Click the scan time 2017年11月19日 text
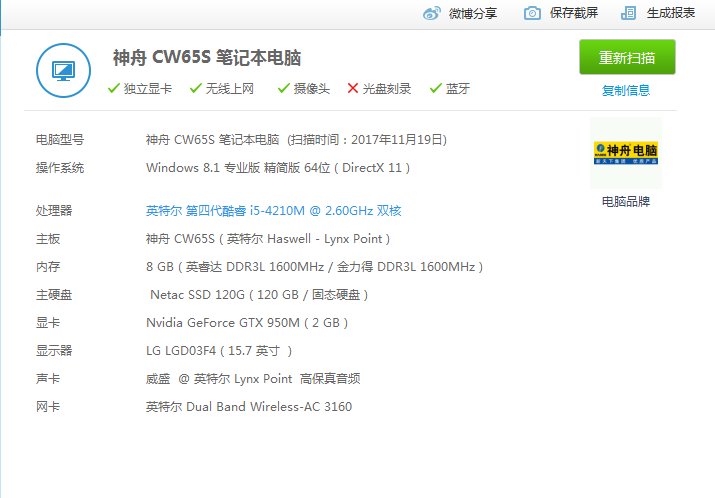Viewport: 715px width, 498px height. coord(368,140)
